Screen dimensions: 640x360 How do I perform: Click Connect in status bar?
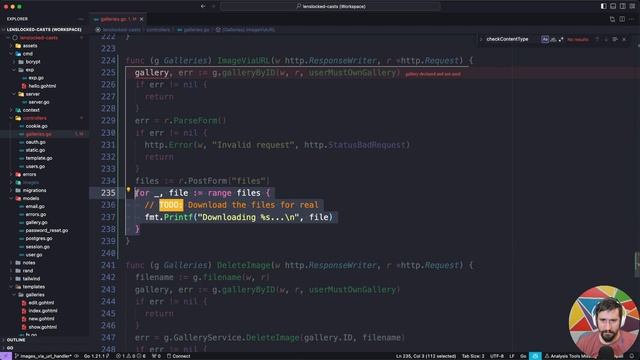point(179,356)
